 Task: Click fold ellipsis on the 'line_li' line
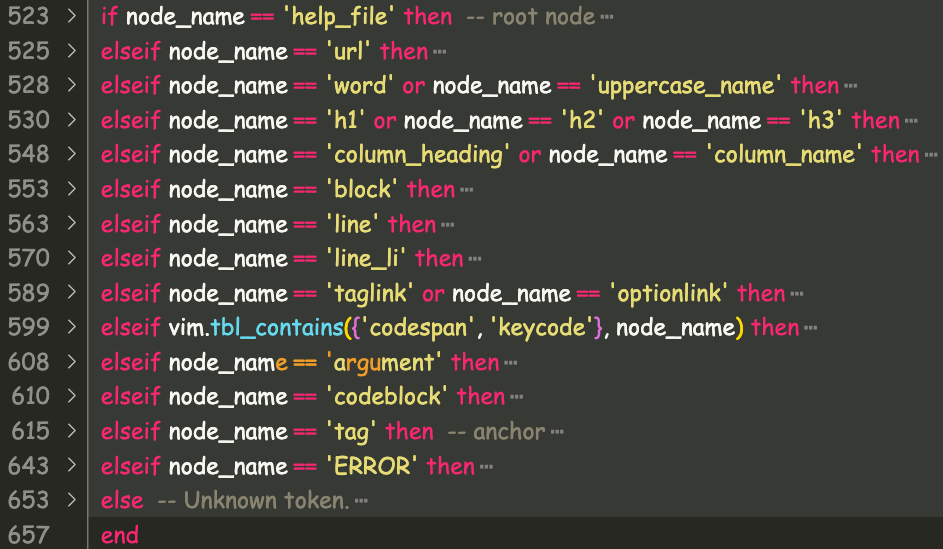(x=475, y=260)
